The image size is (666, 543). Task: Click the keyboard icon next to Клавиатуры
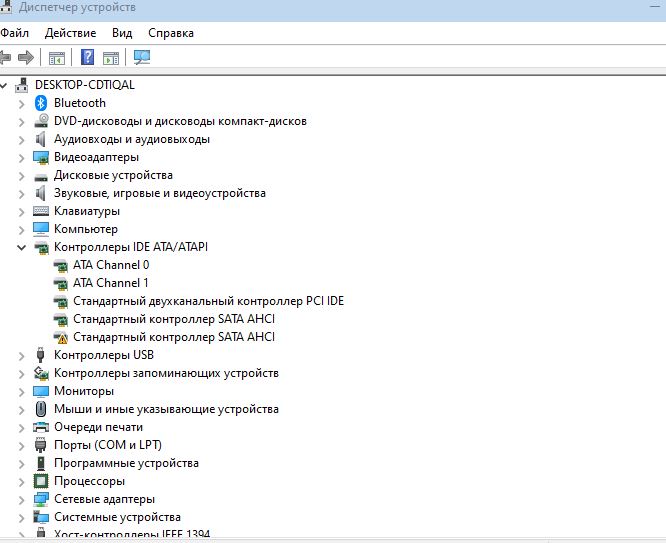click(x=41, y=211)
